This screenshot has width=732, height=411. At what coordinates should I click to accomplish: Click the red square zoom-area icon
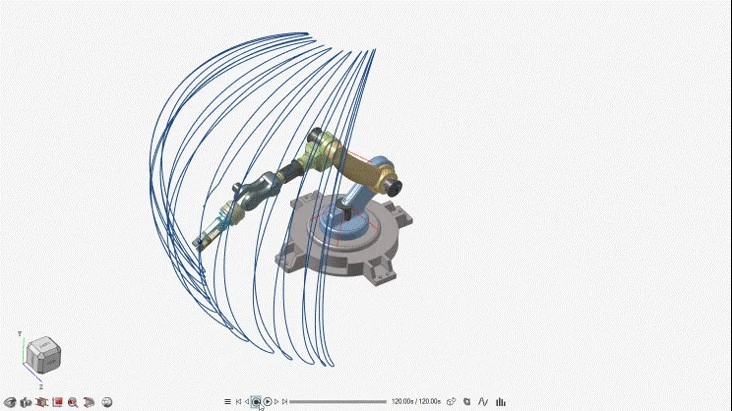(58, 402)
